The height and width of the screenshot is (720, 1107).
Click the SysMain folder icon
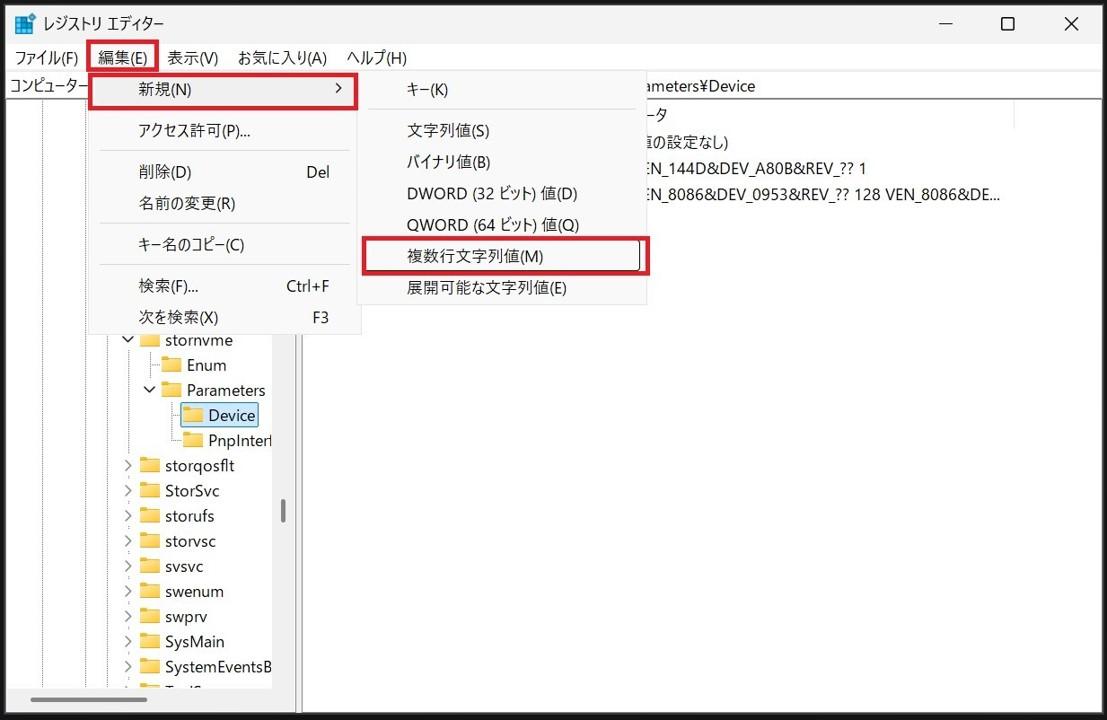pyautogui.click(x=150, y=642)
